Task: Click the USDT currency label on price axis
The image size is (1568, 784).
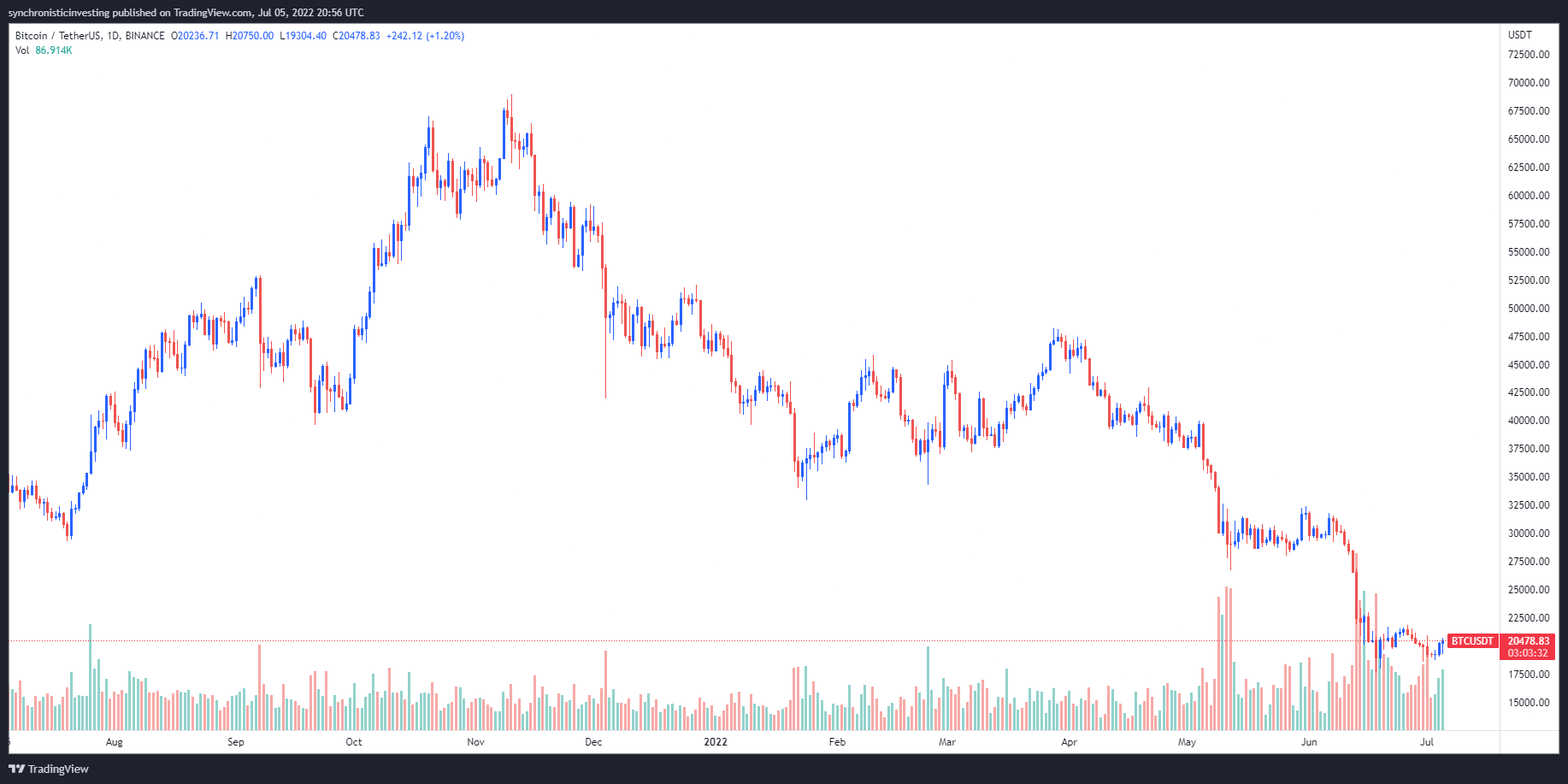Action: pos(1520,35)
